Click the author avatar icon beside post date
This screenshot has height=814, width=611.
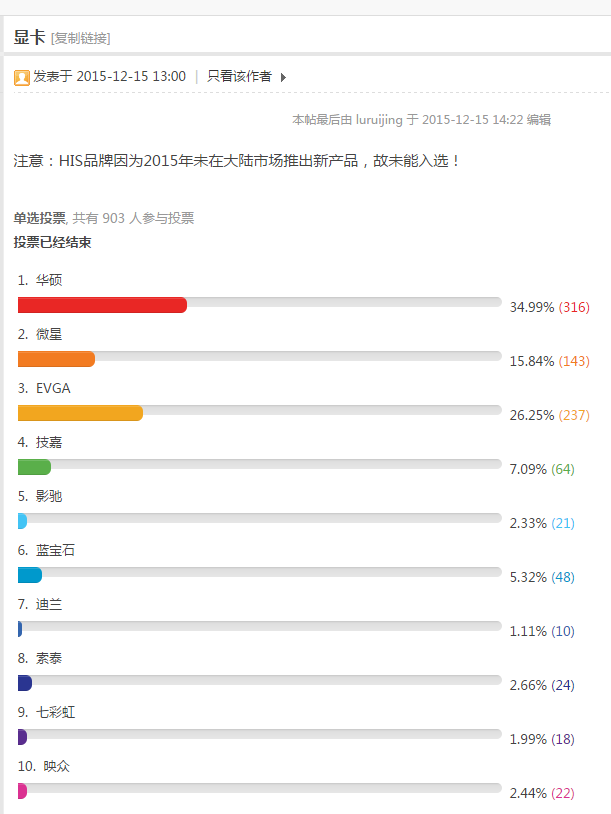[x=22, y=77]
